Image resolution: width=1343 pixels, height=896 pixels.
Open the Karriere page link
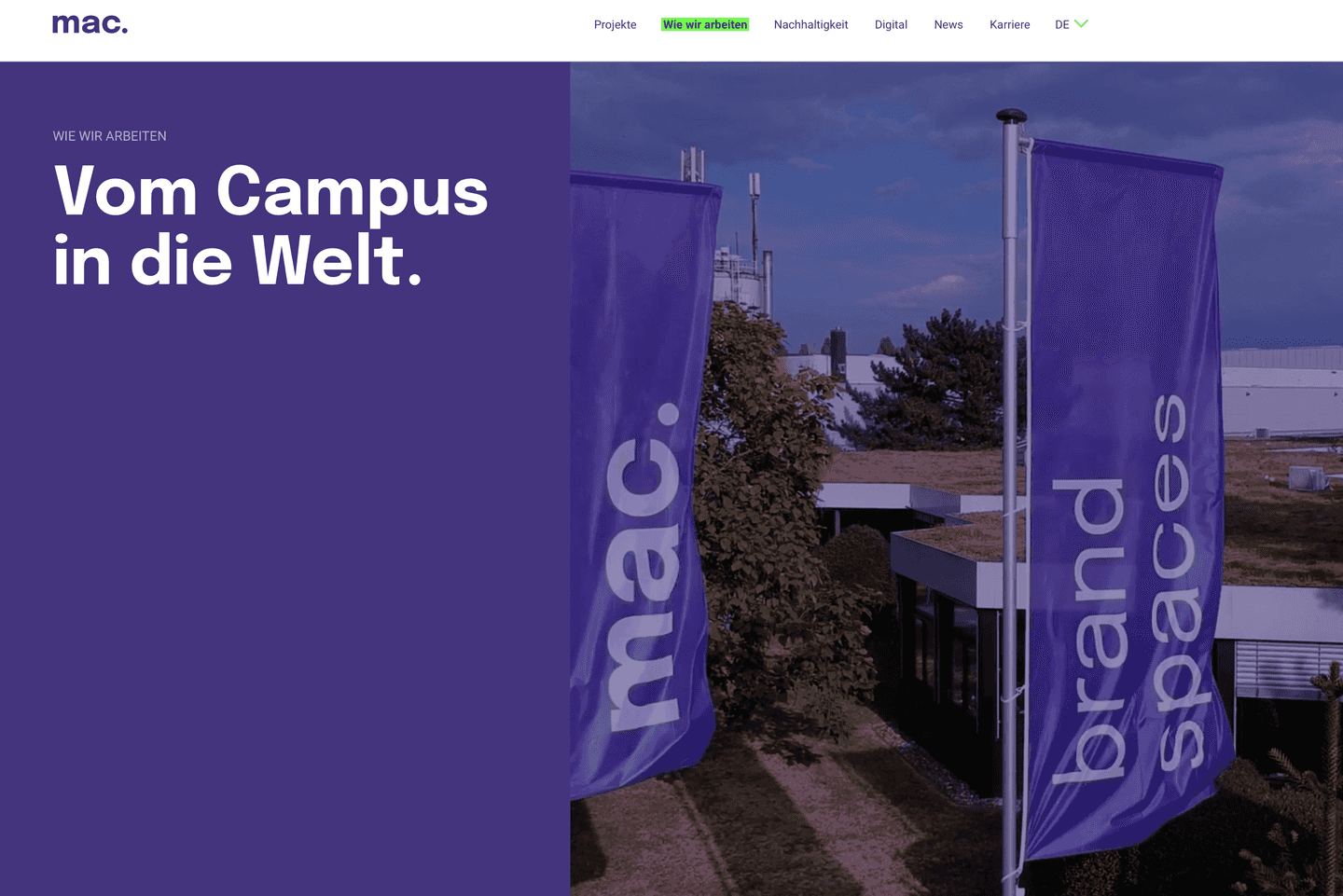coord(1010,25)
